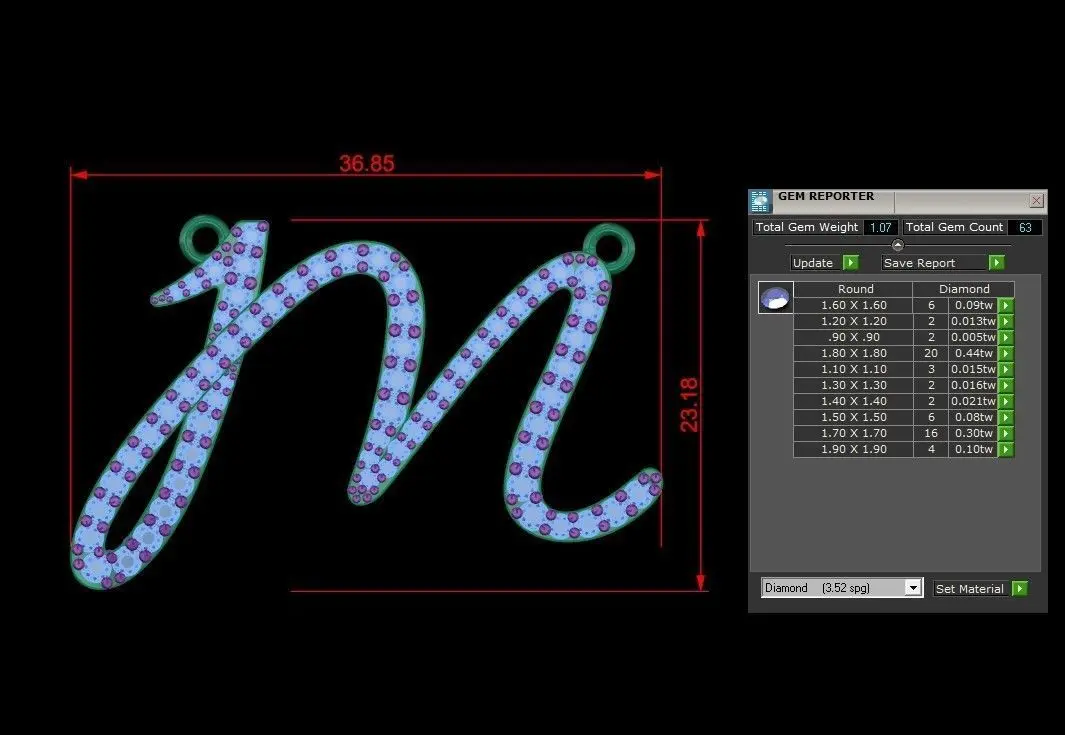Click the Total Gem Count label
Viewport: 1065px width, 735px height.
954,228
